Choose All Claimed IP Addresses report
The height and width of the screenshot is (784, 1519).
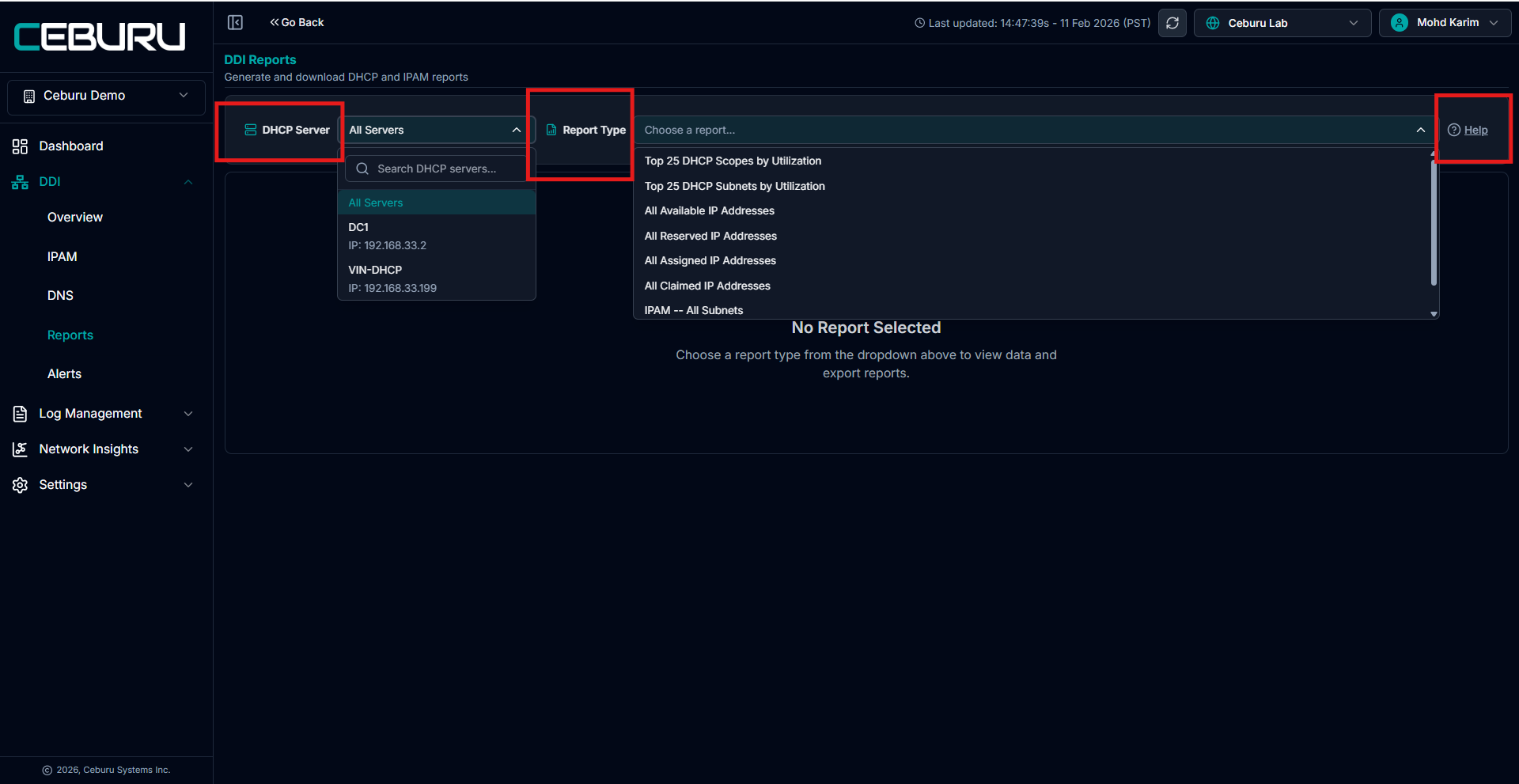[707, 286]
